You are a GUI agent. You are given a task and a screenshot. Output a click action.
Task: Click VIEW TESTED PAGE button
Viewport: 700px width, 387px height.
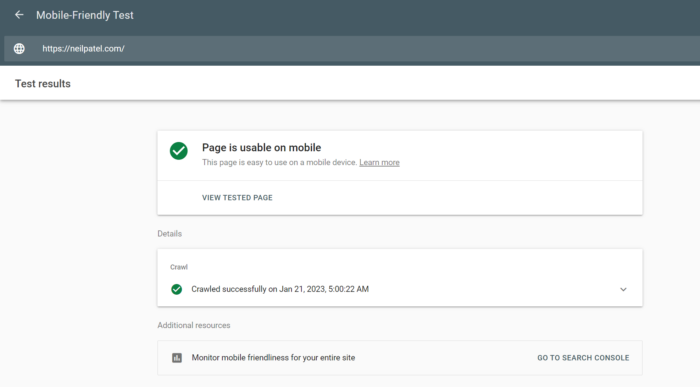coord(237,198)
